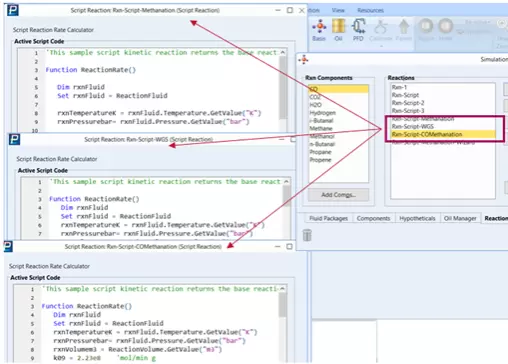Open the View ribbon tab
The height and width of the screenshot is (364, 508).
coord(338,10)
